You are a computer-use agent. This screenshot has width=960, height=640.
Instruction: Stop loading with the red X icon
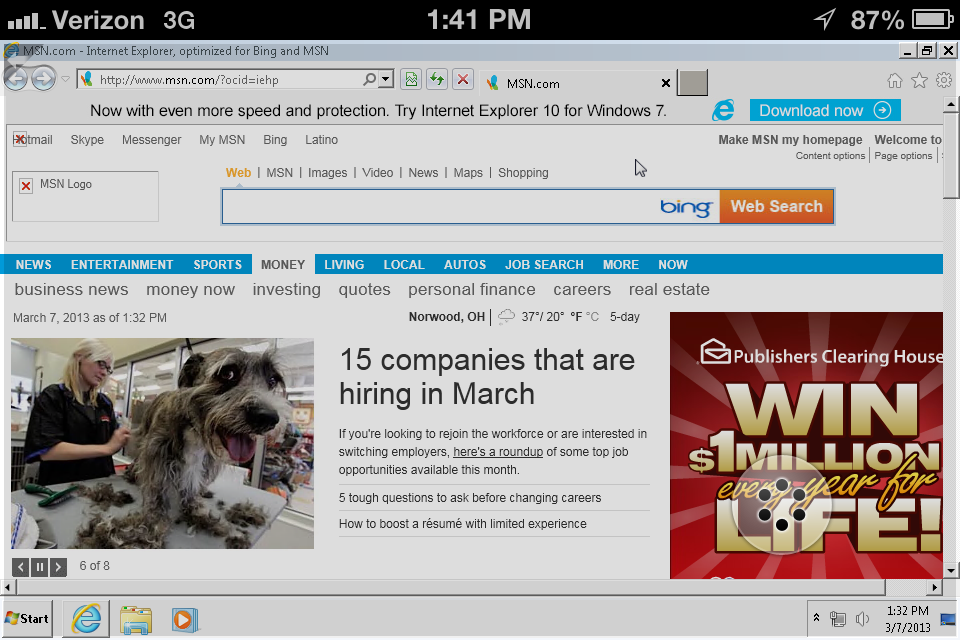pos(463,80)
